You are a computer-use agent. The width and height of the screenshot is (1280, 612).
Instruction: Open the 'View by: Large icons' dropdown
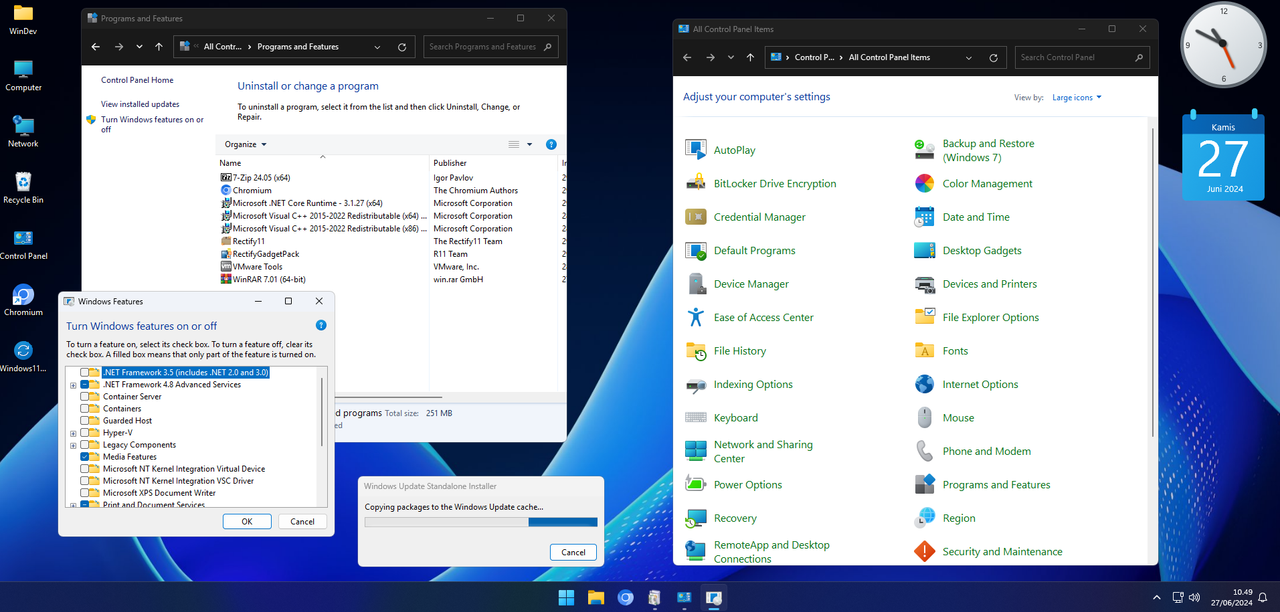tap(1076, 97)
